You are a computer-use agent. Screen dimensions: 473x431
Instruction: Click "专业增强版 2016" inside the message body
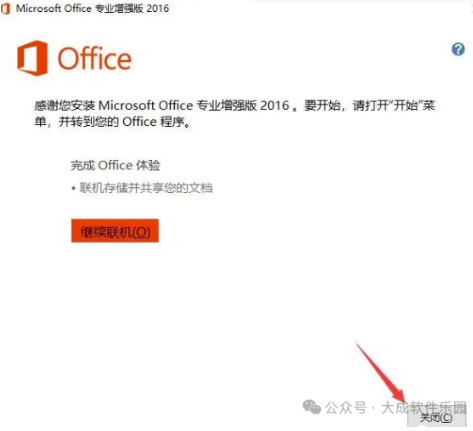coord(243,106)
